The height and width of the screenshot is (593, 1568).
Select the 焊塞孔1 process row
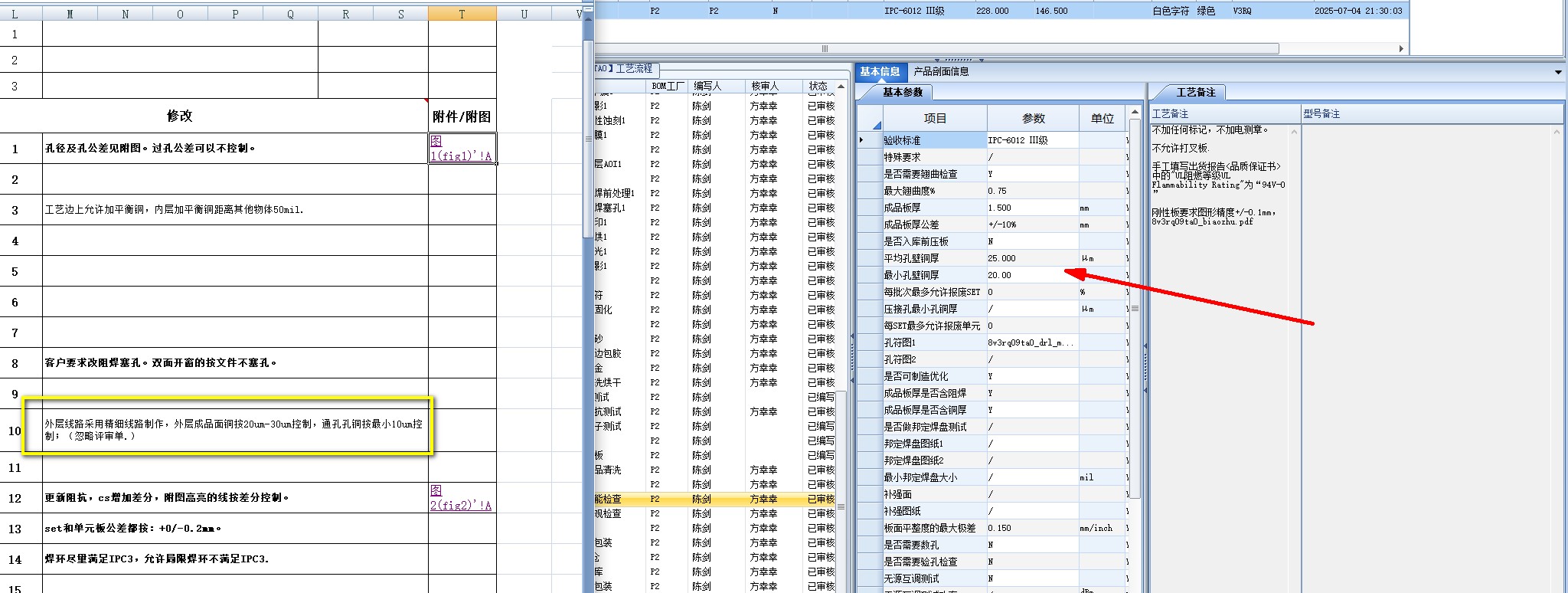715,208
